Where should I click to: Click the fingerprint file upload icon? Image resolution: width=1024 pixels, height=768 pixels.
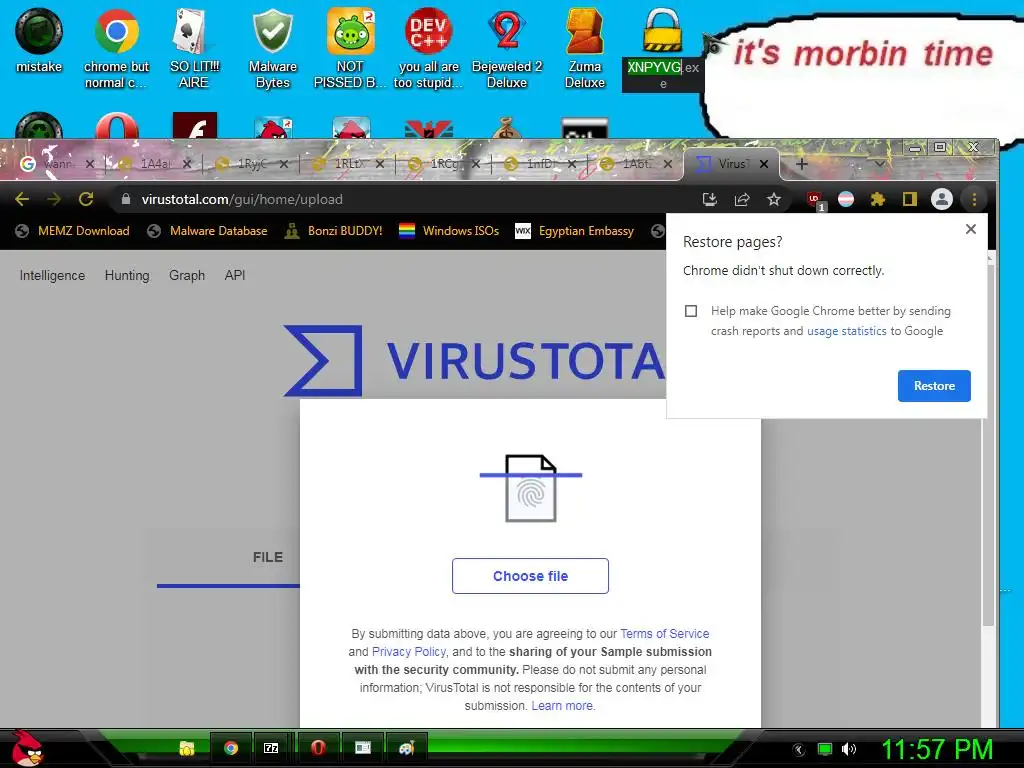(x=531, y=488)
